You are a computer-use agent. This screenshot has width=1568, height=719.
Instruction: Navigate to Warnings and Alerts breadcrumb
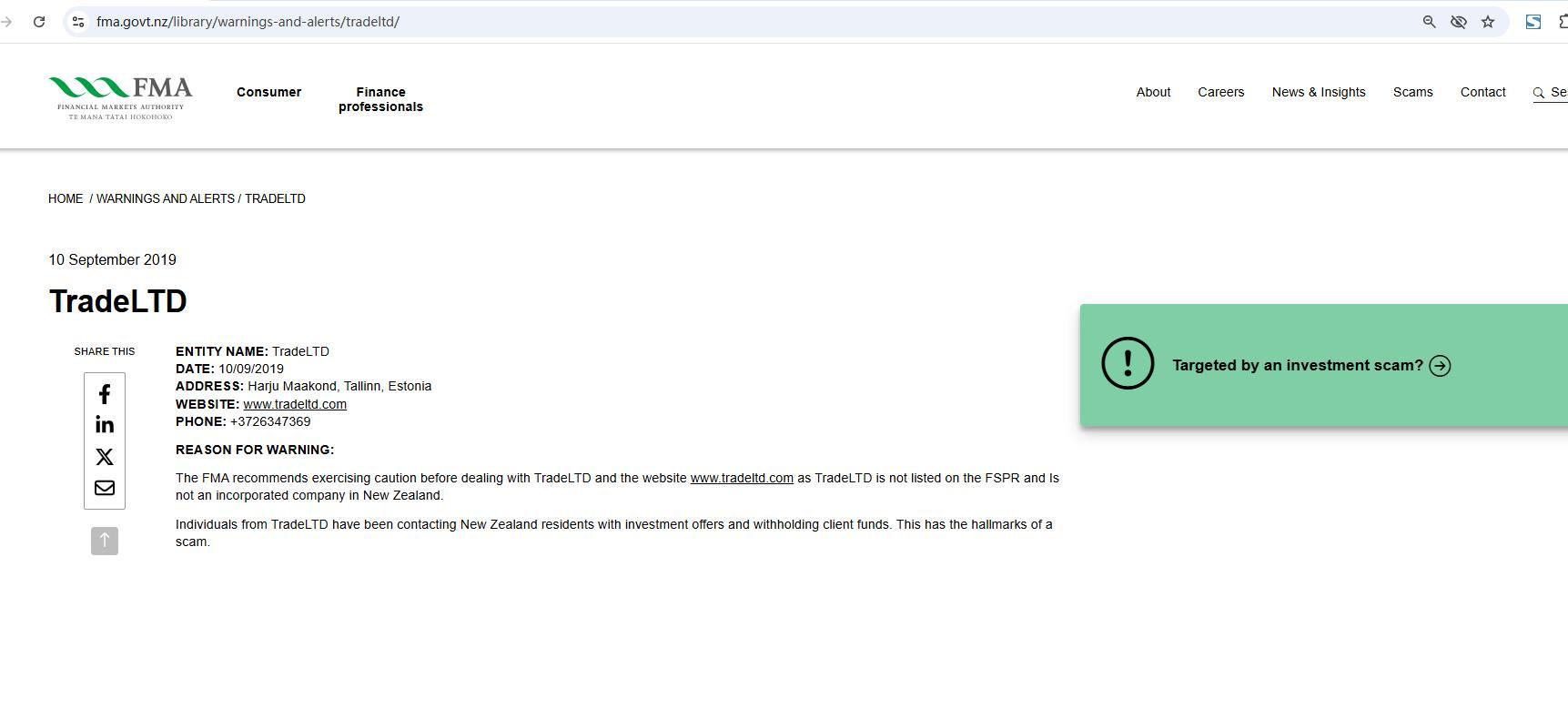point(165,198)
